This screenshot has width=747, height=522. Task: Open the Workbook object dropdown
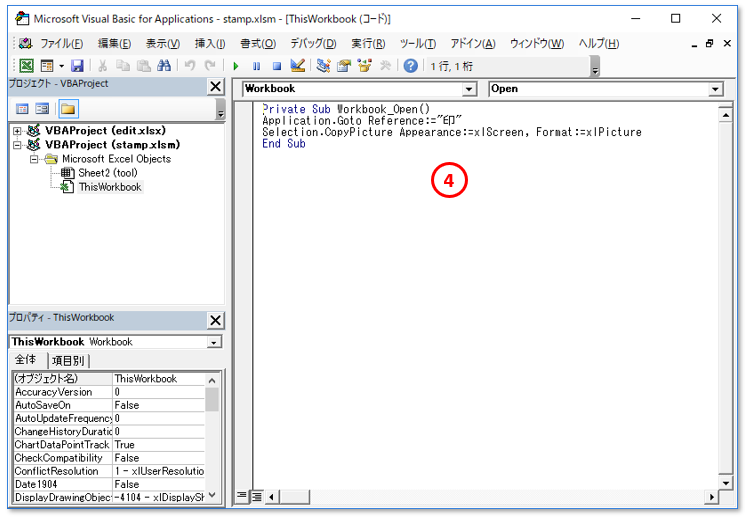pos(469,89)
